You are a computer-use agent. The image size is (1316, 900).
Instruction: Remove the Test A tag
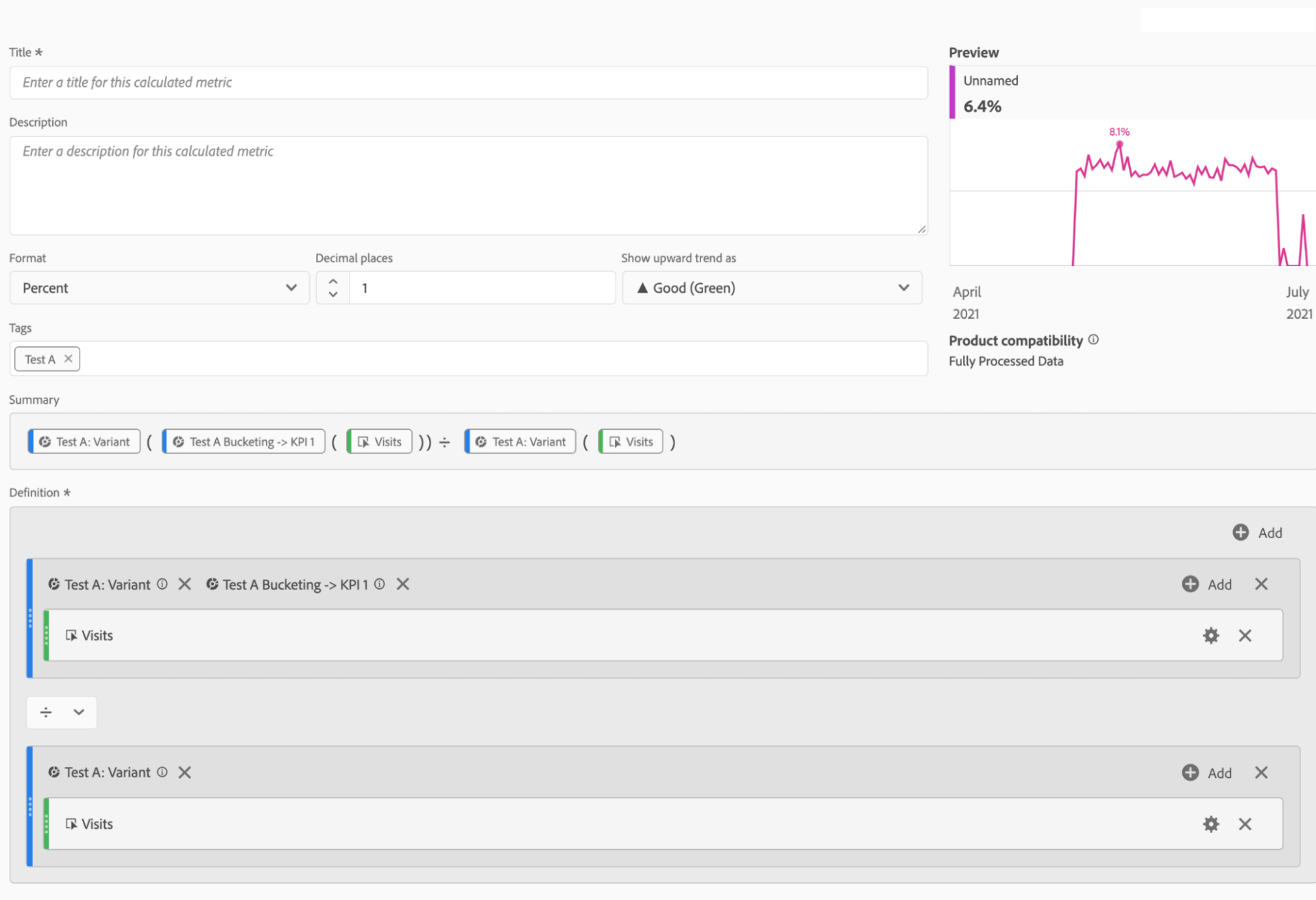(69, 358)
